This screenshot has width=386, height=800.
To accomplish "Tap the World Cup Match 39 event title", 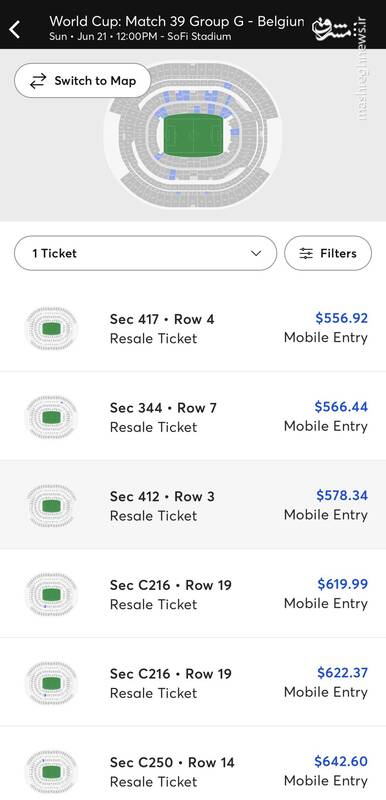I will tap(177, 22).
